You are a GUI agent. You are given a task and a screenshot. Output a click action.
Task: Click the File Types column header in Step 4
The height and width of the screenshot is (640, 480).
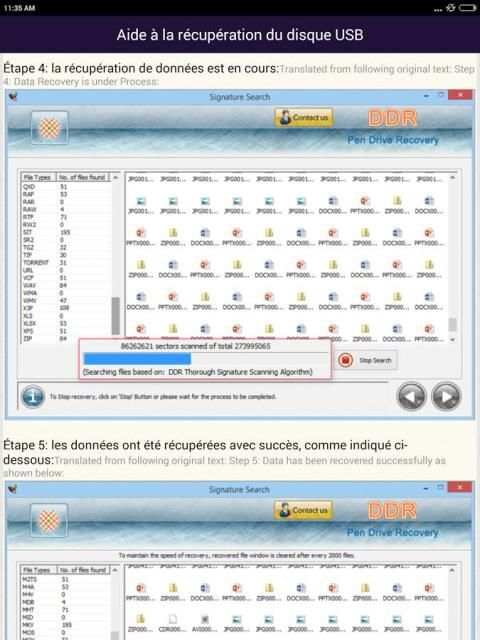(38, 178)
